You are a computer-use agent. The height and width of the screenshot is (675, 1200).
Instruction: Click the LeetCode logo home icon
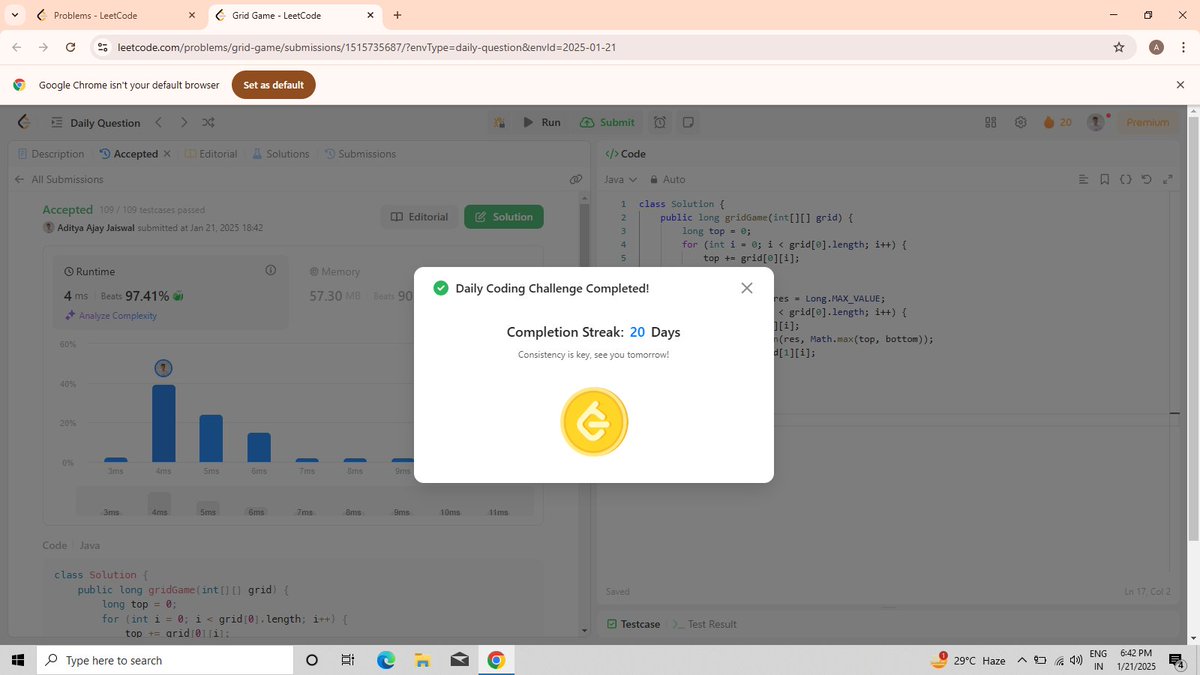(25, 122)
